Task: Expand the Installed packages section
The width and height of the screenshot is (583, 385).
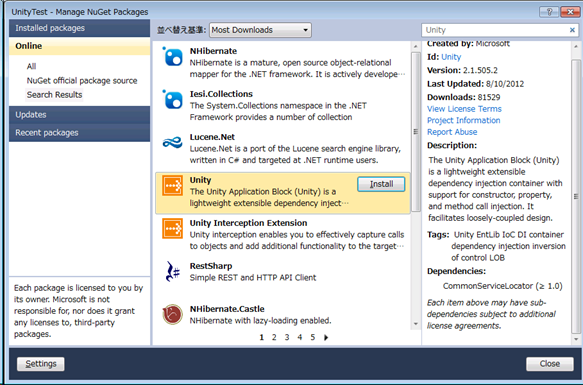Action: click(80, 28)
